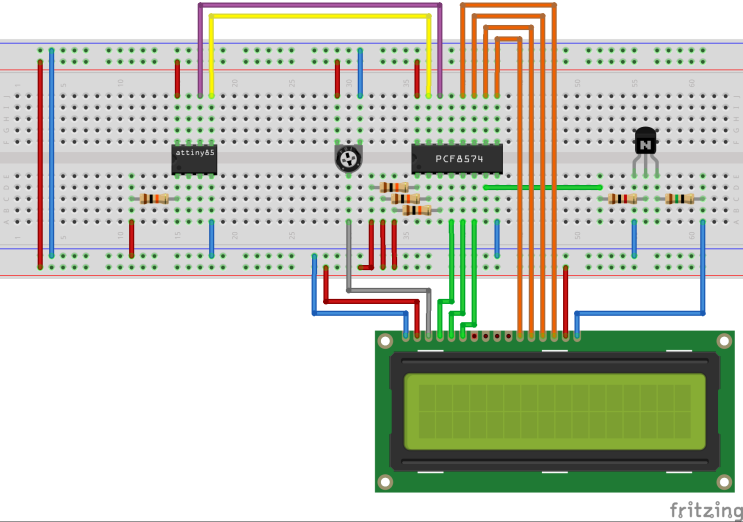
Task: Select the purple wire above the breadboard
Action: (x=320, y=6)
